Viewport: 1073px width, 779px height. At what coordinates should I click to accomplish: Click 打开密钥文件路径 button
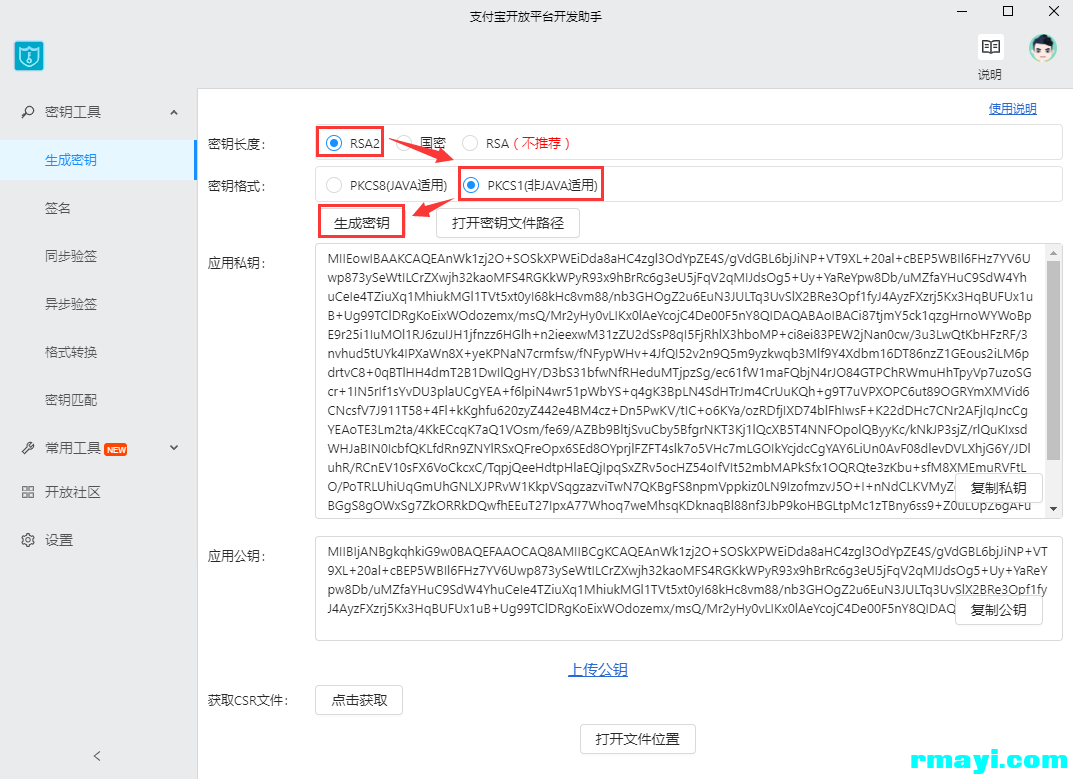click(x=508, y=223)
